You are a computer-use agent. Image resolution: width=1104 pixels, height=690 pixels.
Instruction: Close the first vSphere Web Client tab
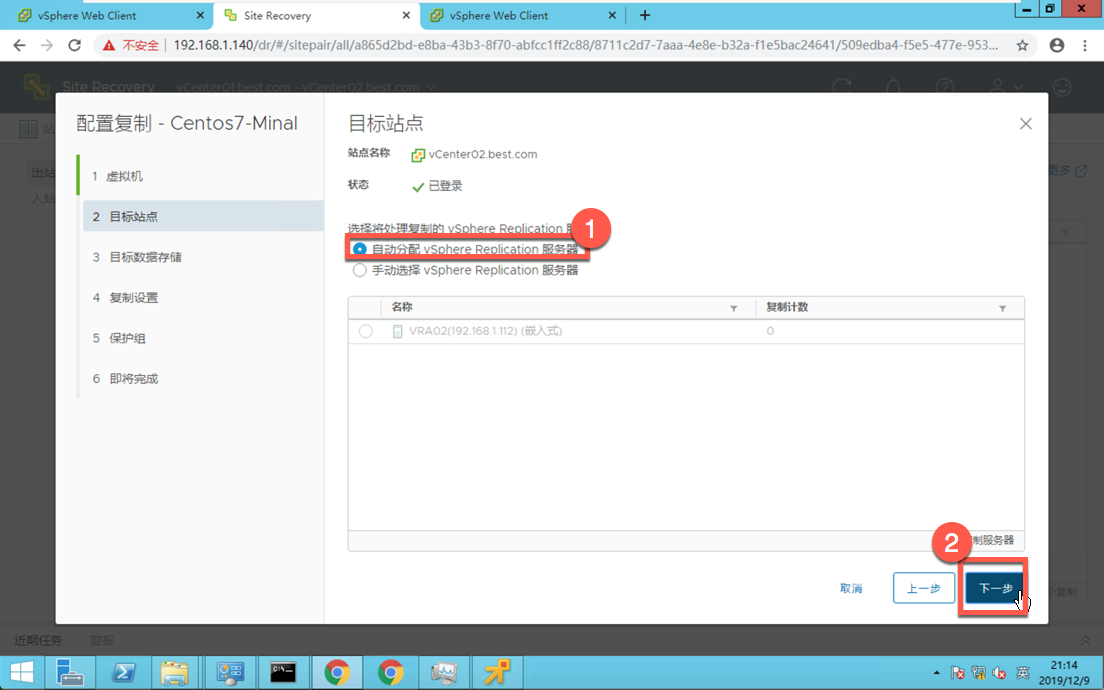201,15
